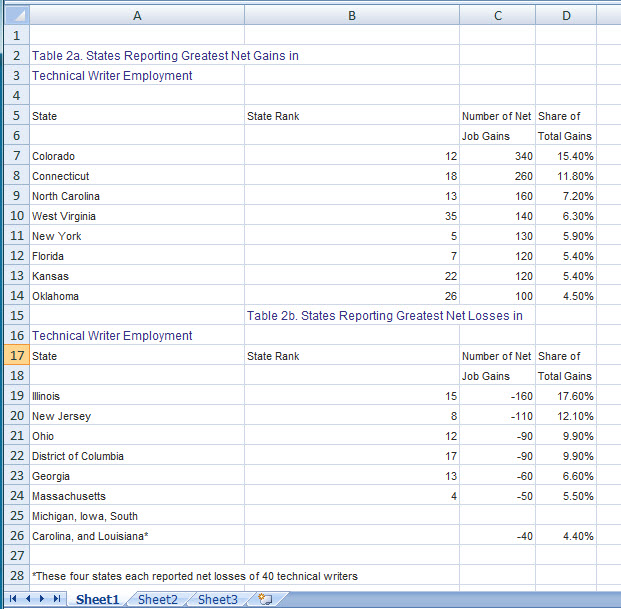The width and height of the screenshot is (621, 609).
Task: Select the -160 Illinois losses cell
Action: point(497,395)
